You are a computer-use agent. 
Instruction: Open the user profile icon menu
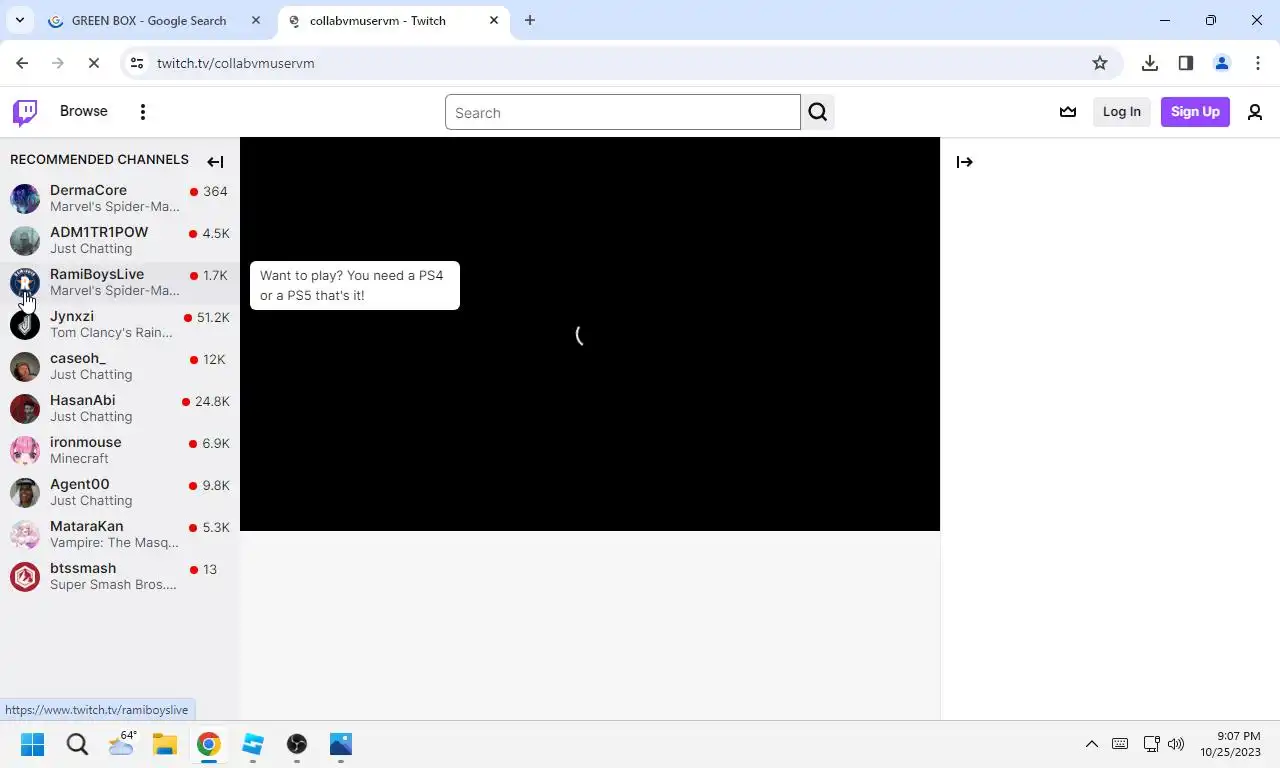1255,112
